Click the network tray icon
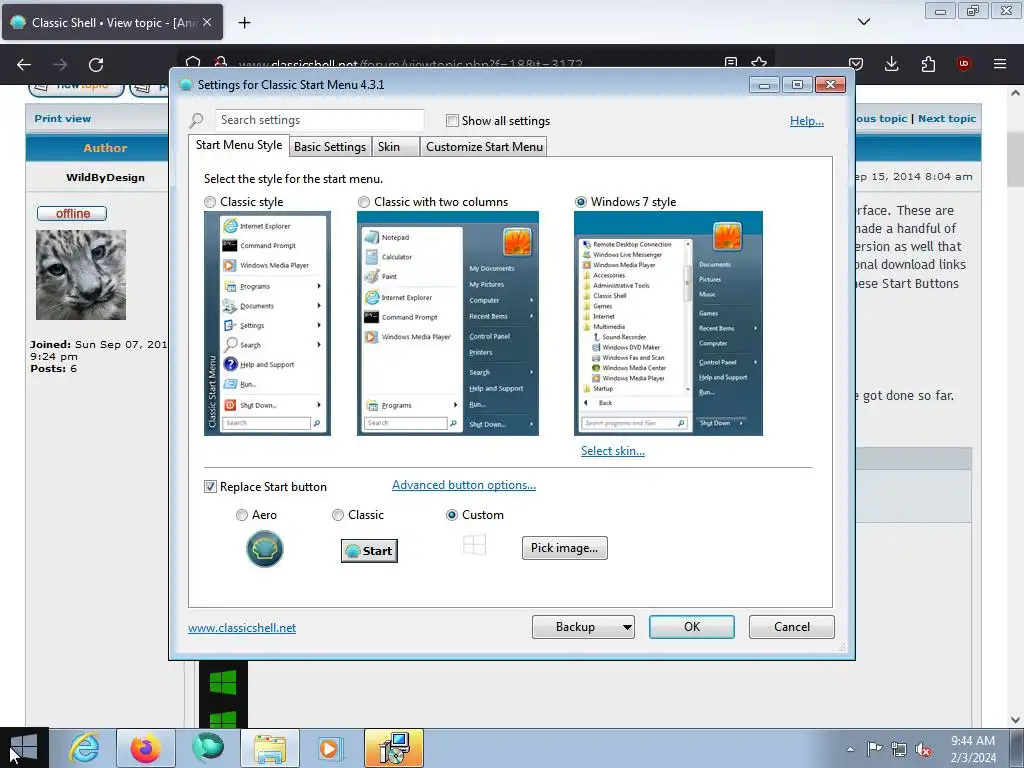The image size is (1024, 768). [x=899, y=749]
